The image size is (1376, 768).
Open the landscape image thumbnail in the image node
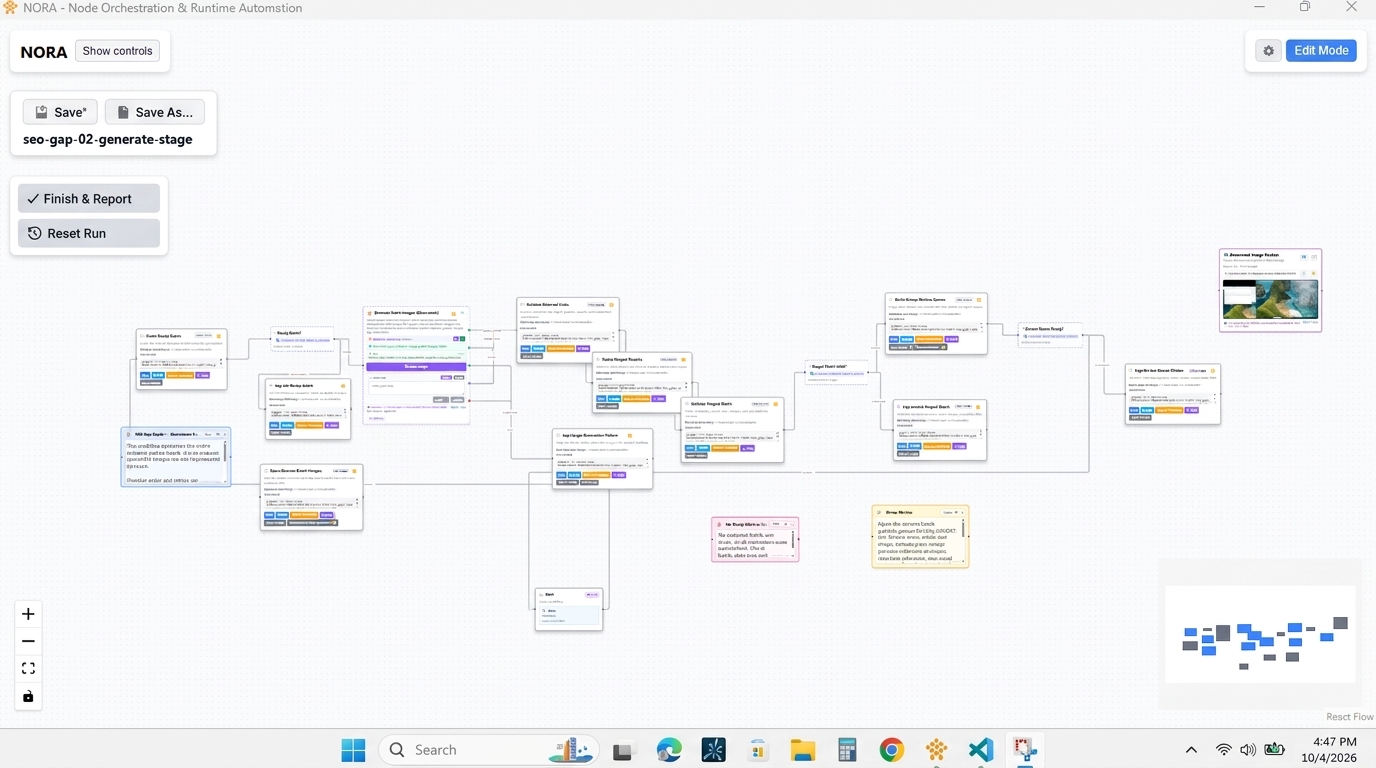click(x=1270, y=299)
